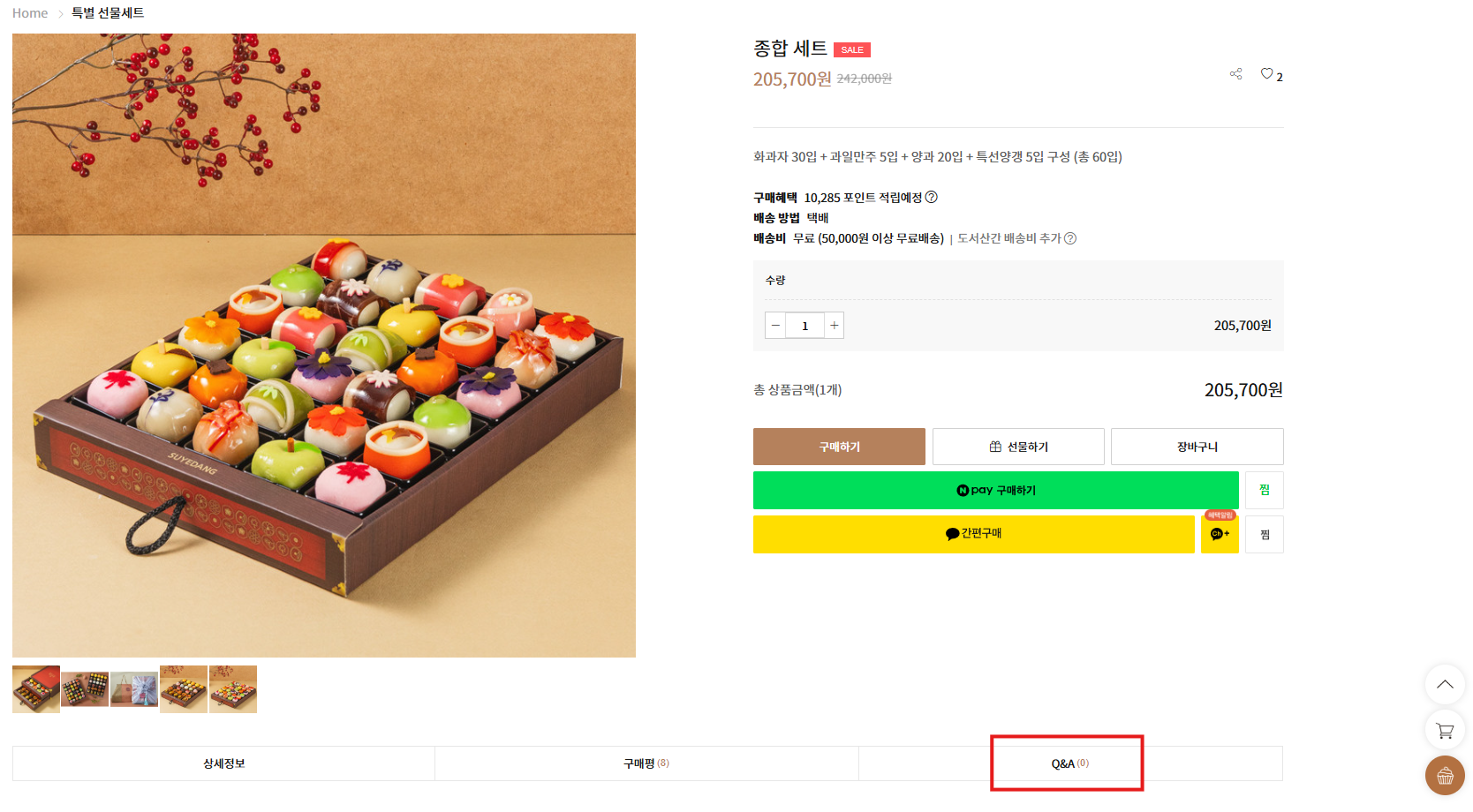
Task: Click the share icon beside the product price
Action: pyautogui.click(x=1235, y=74)
